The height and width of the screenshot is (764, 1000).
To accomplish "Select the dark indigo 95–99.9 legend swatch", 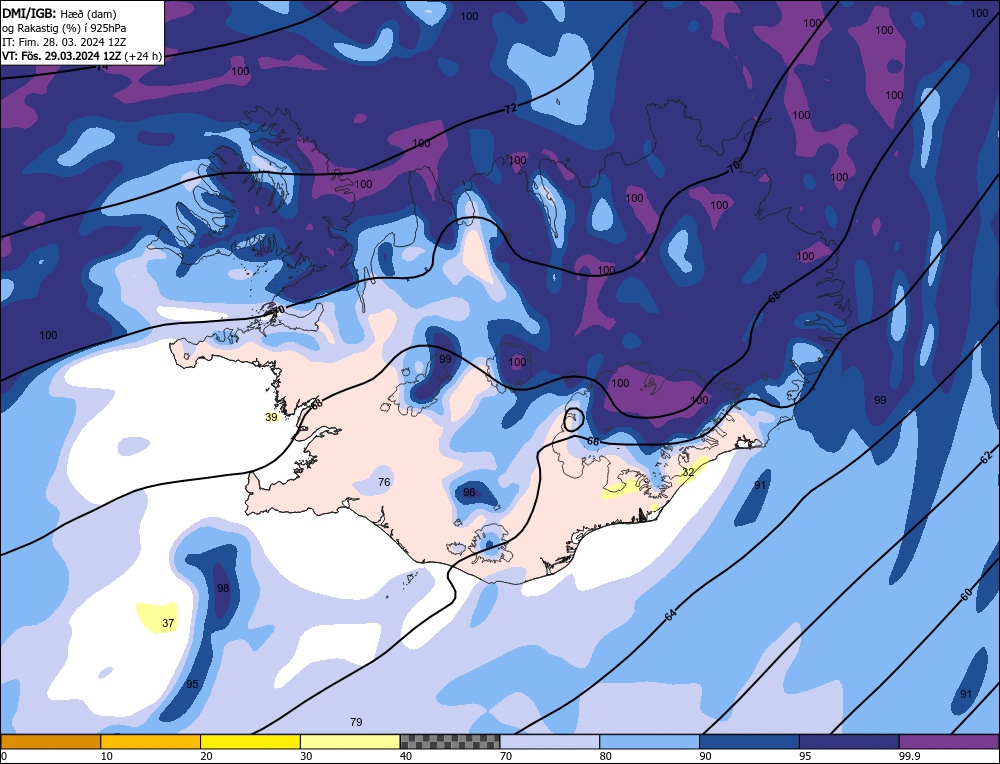I will coord(849,741).
